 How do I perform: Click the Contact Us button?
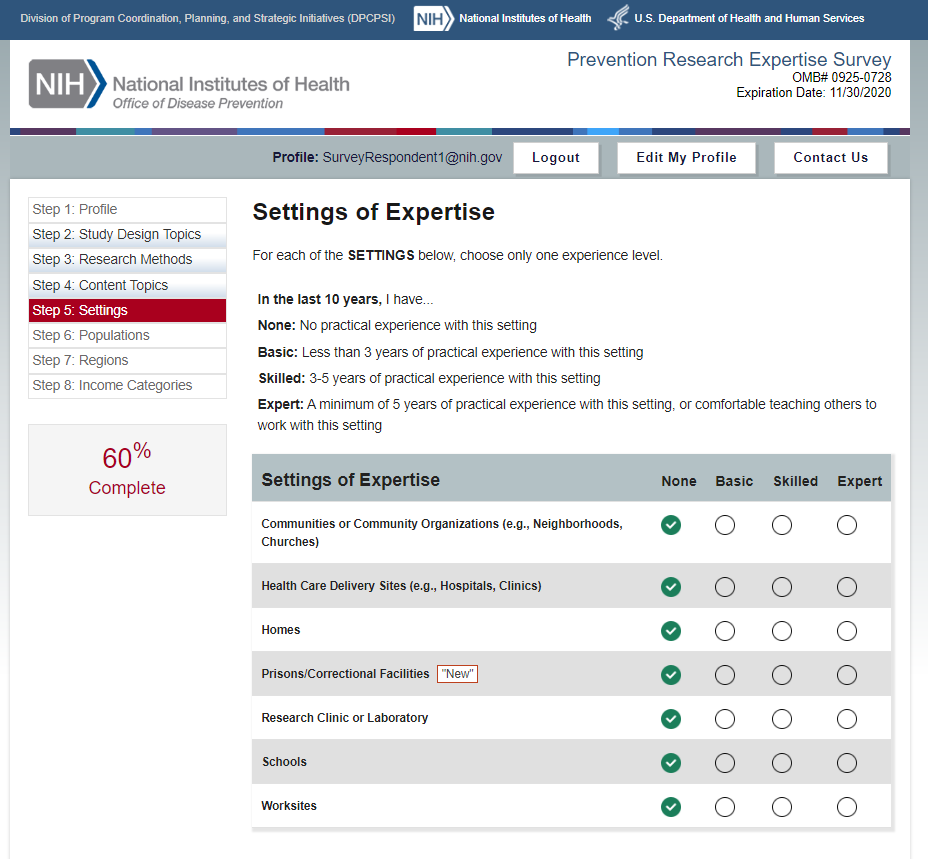click(830, 157)
